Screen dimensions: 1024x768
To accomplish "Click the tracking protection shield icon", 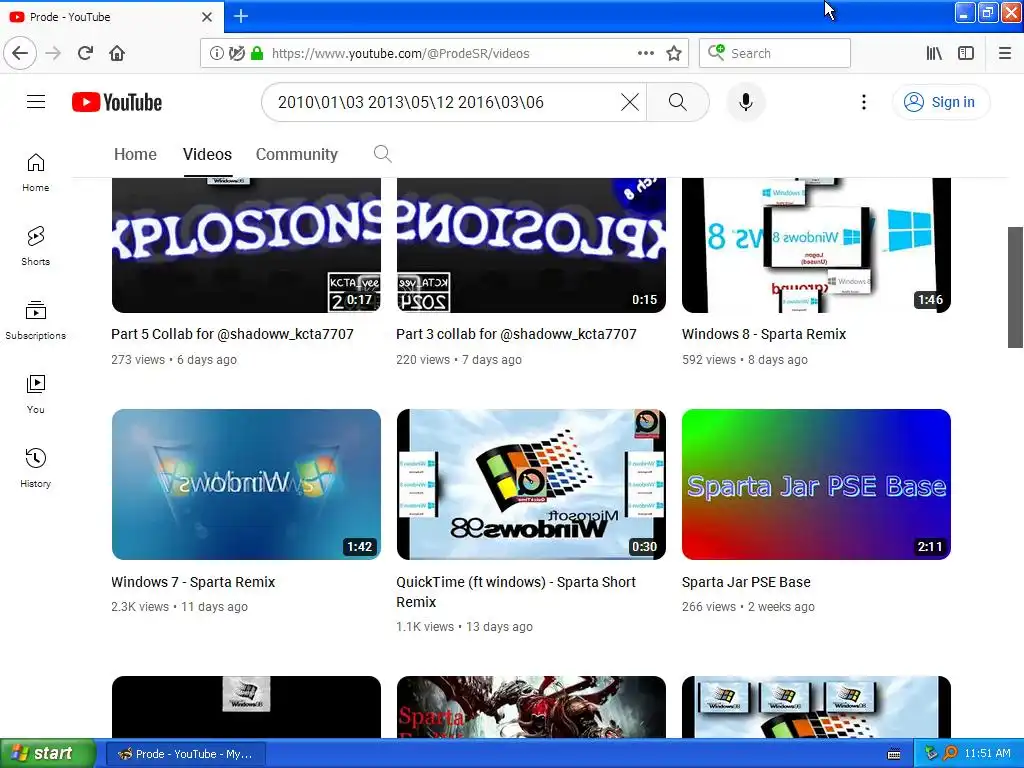I will (236, 53).
